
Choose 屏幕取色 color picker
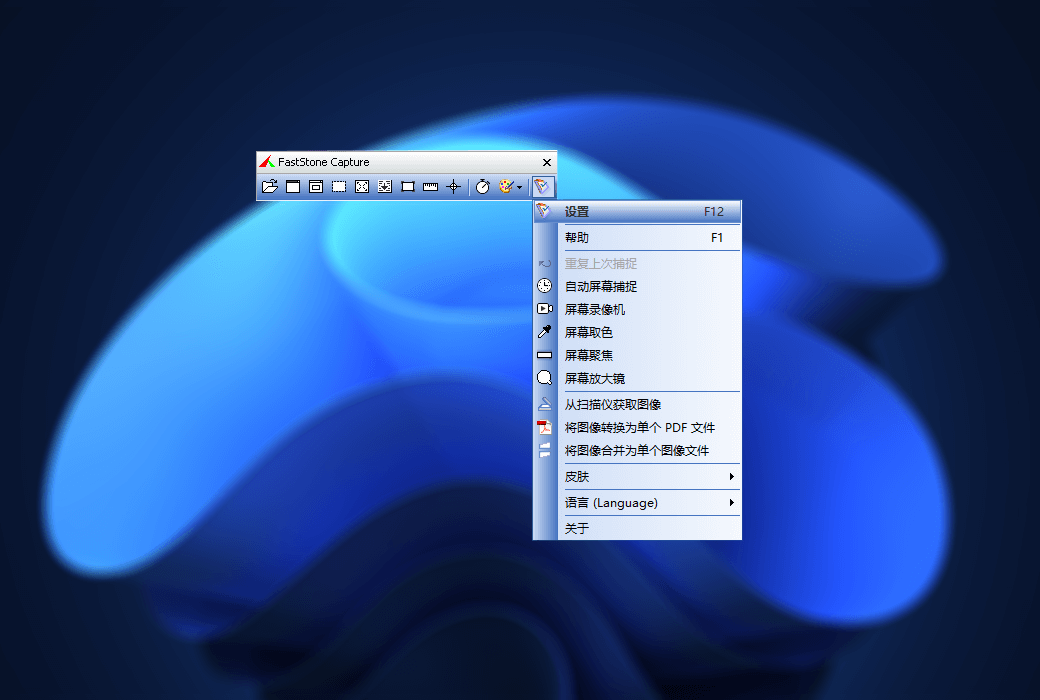coord(637,332)
